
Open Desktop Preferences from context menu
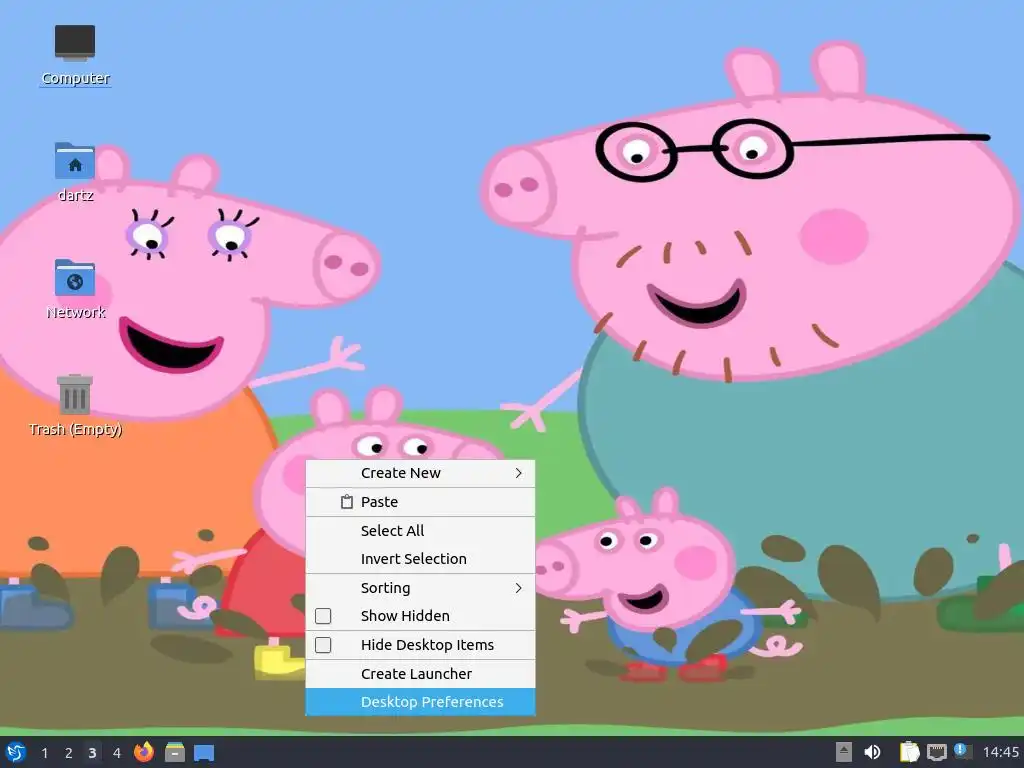pos(421,701)
